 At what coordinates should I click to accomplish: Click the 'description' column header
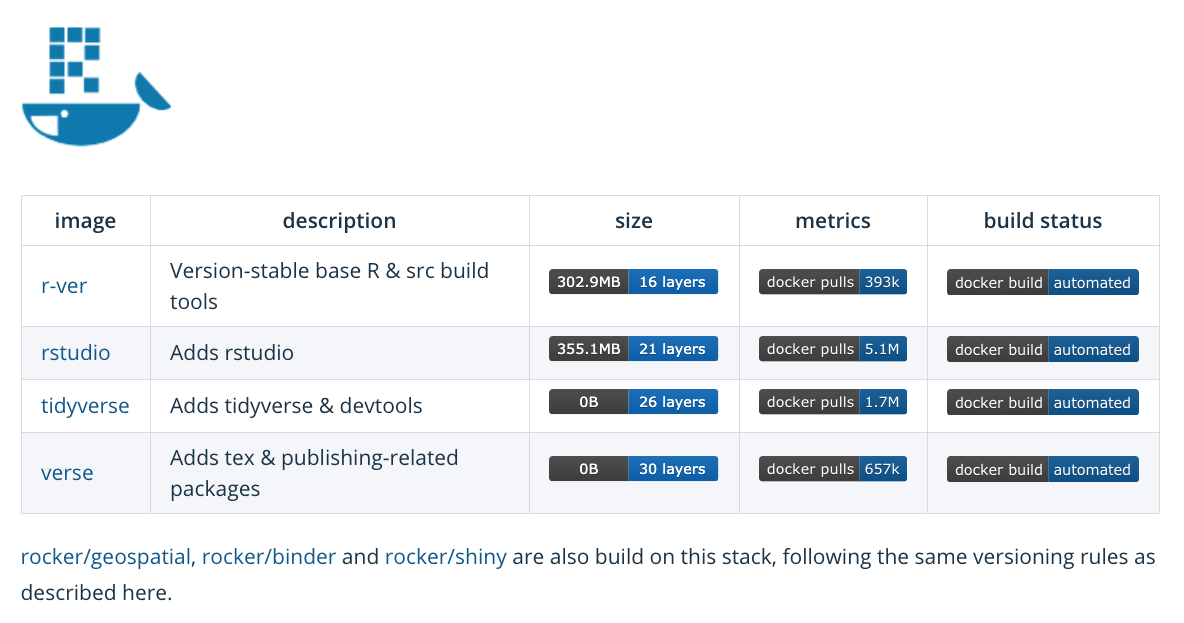point(339,221)
